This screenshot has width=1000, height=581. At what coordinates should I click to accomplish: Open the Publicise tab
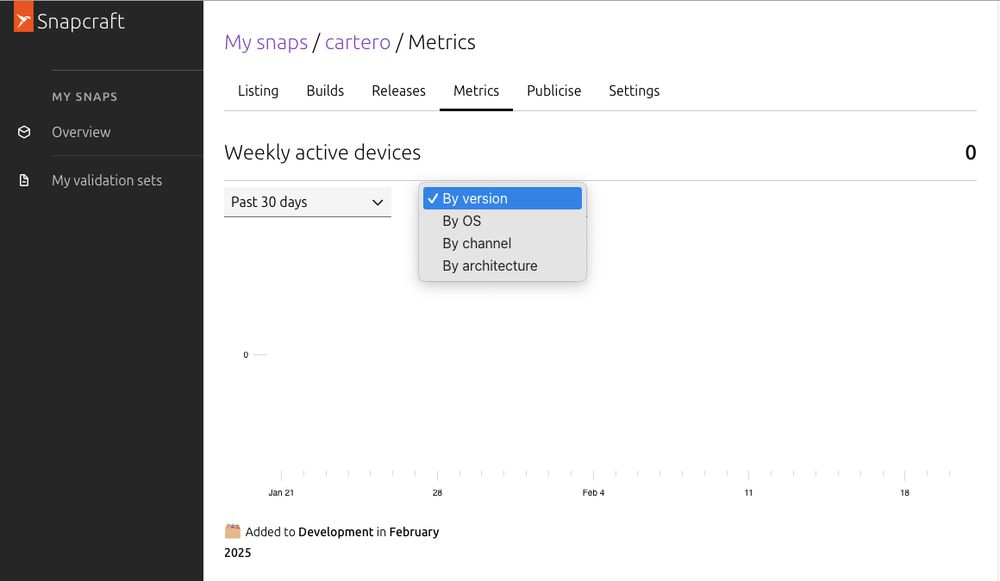pos(554,91)
